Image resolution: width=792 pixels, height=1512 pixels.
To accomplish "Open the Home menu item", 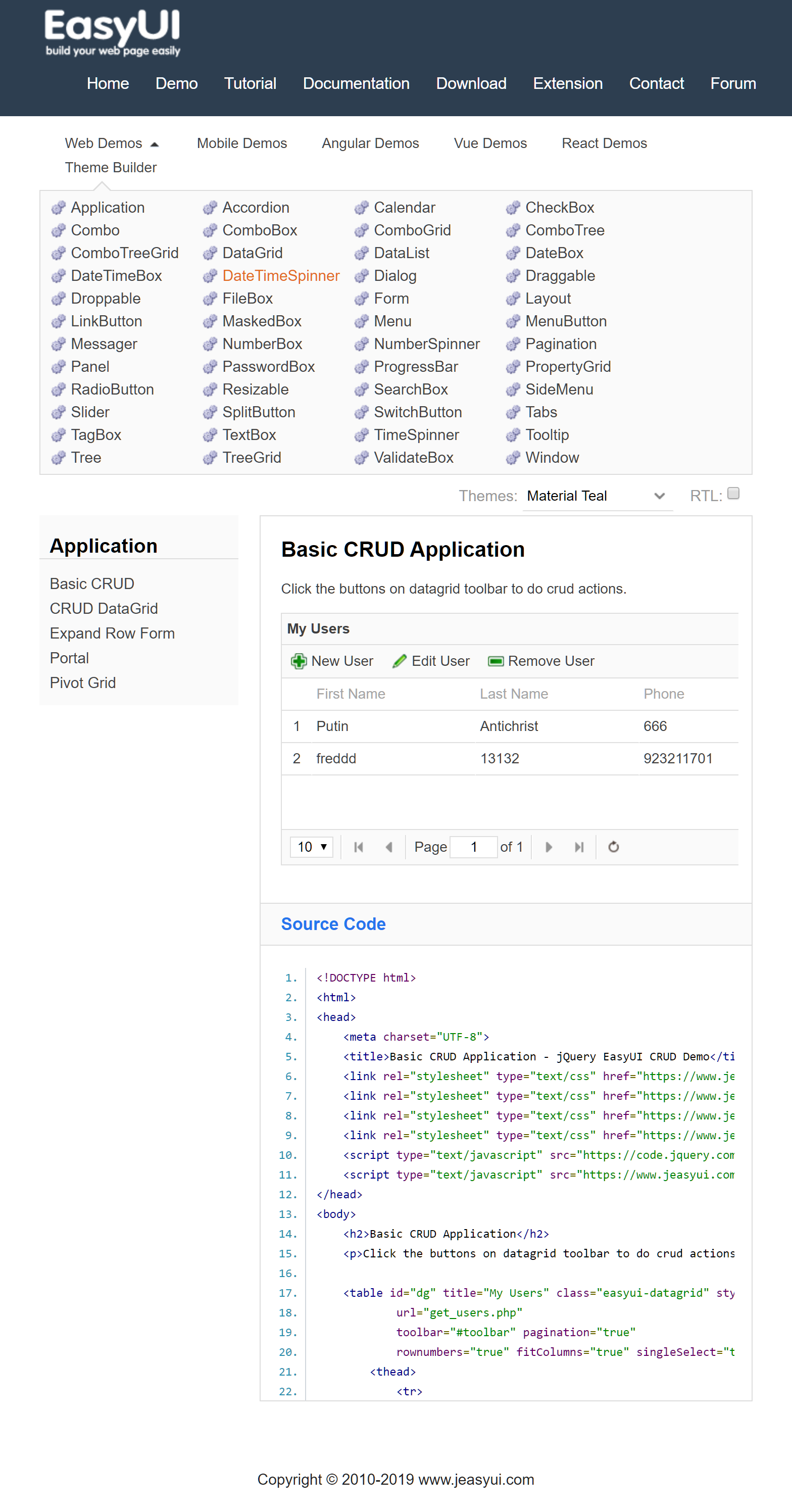I will click(108, 83).
